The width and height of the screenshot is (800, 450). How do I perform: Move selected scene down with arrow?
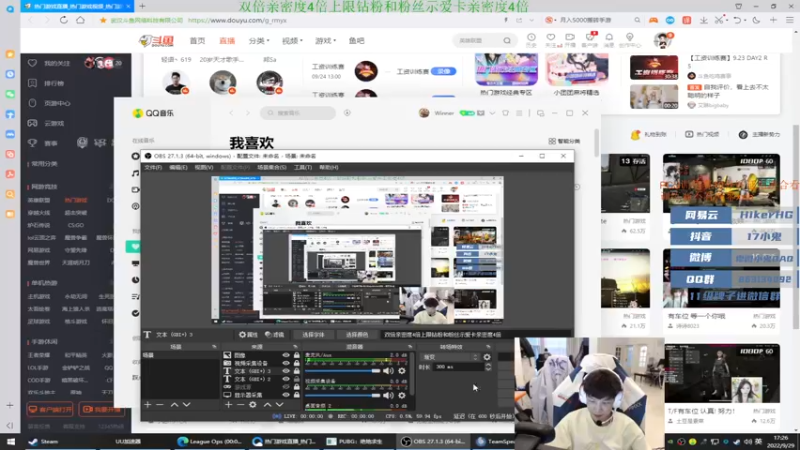pyautogui.click(x=187, y=405)
